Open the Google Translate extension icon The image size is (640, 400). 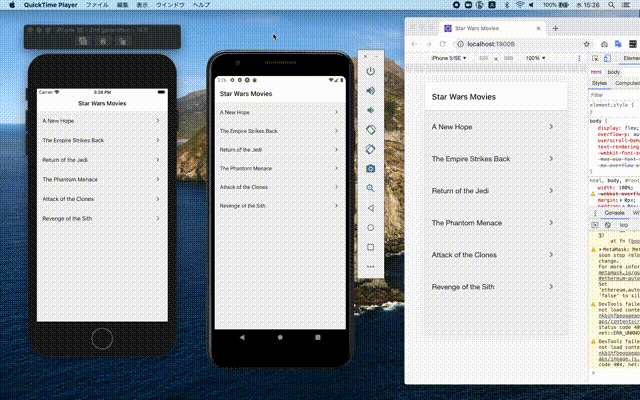click(618, 44)
